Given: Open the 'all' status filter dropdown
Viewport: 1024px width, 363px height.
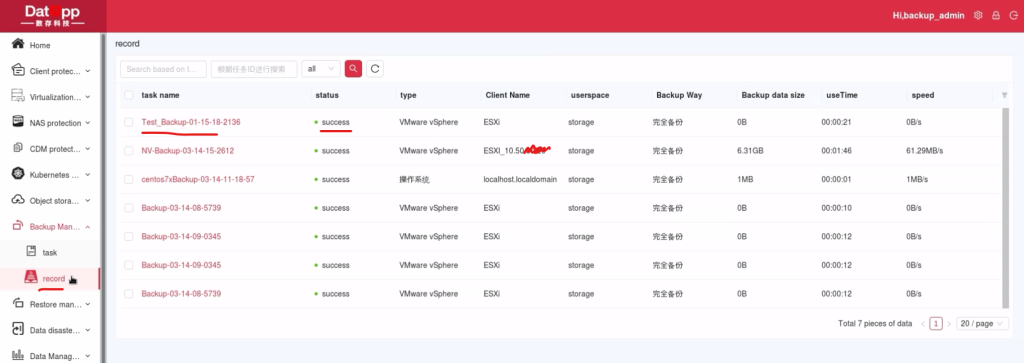Looking at the screenshot, I should [321, 69].
